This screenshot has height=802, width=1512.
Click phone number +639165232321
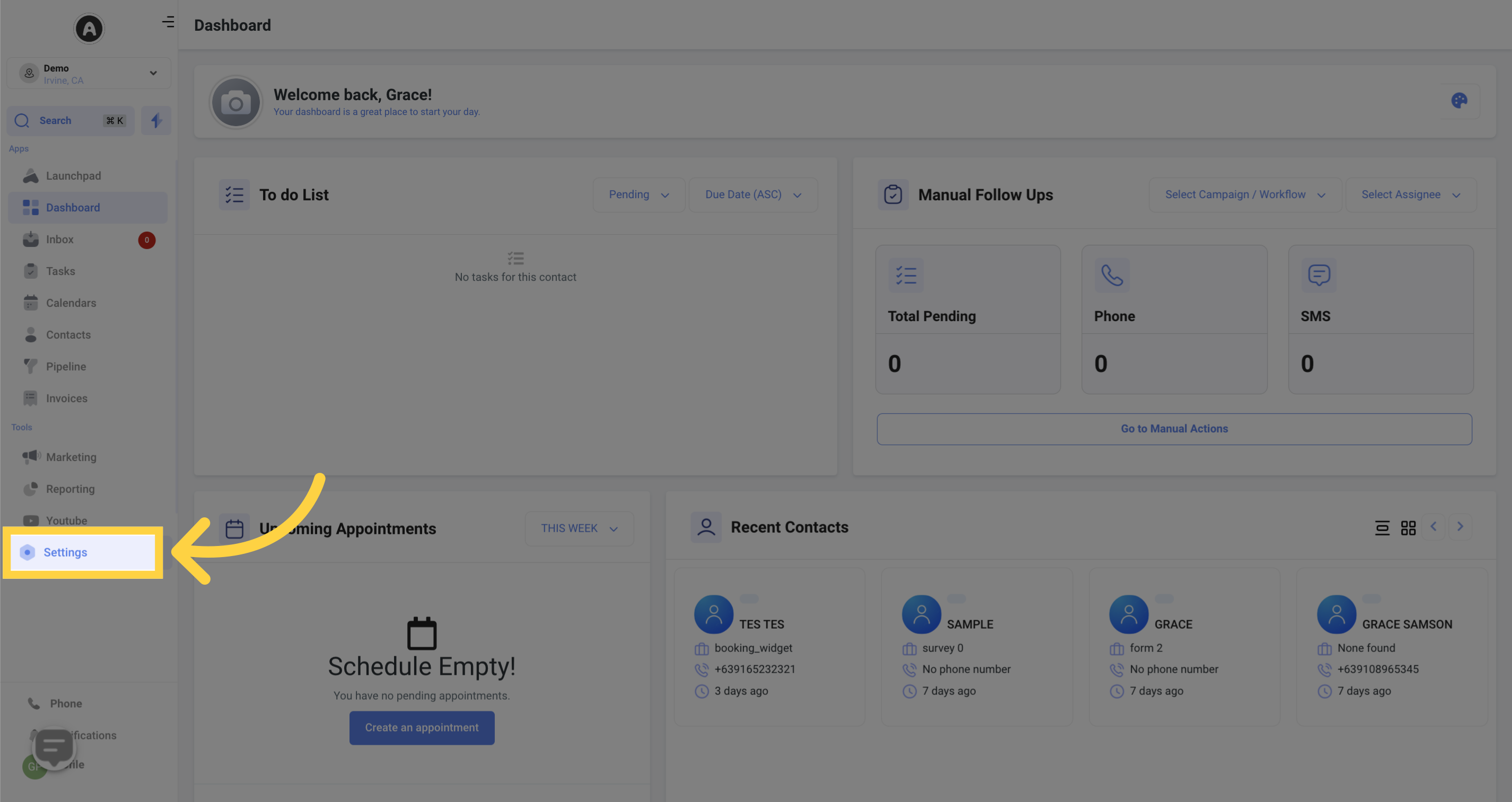pyautogui.click(x=754, y=669)
